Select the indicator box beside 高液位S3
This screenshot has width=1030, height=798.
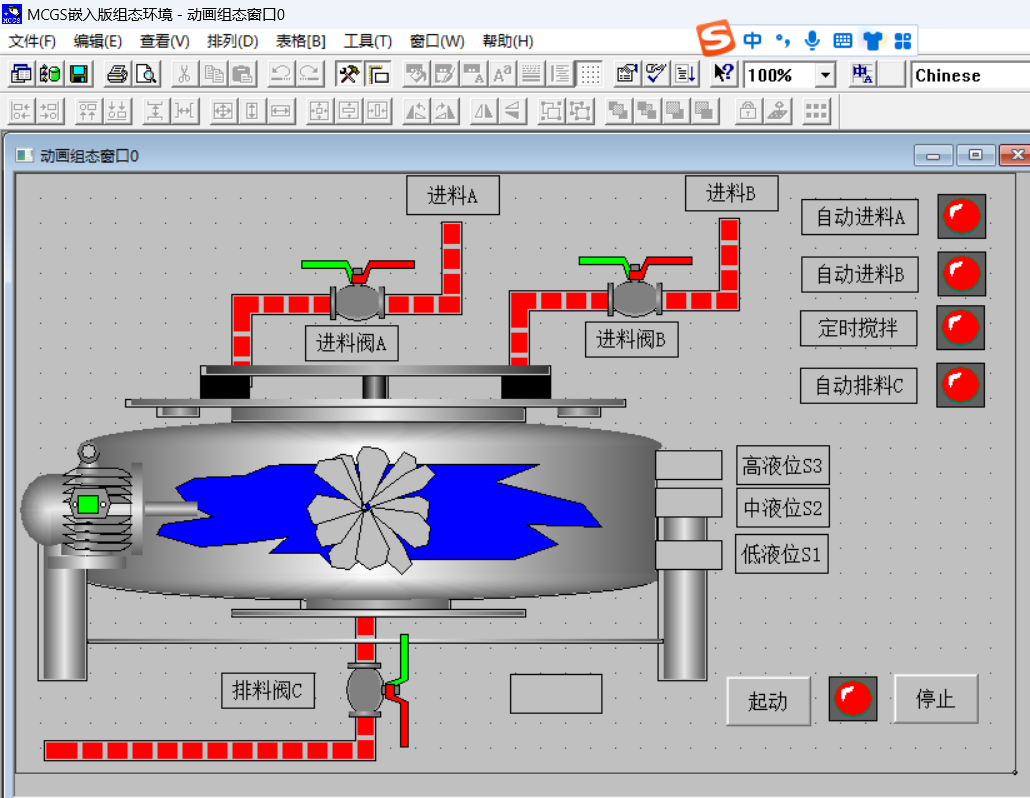tap(688, 465)
